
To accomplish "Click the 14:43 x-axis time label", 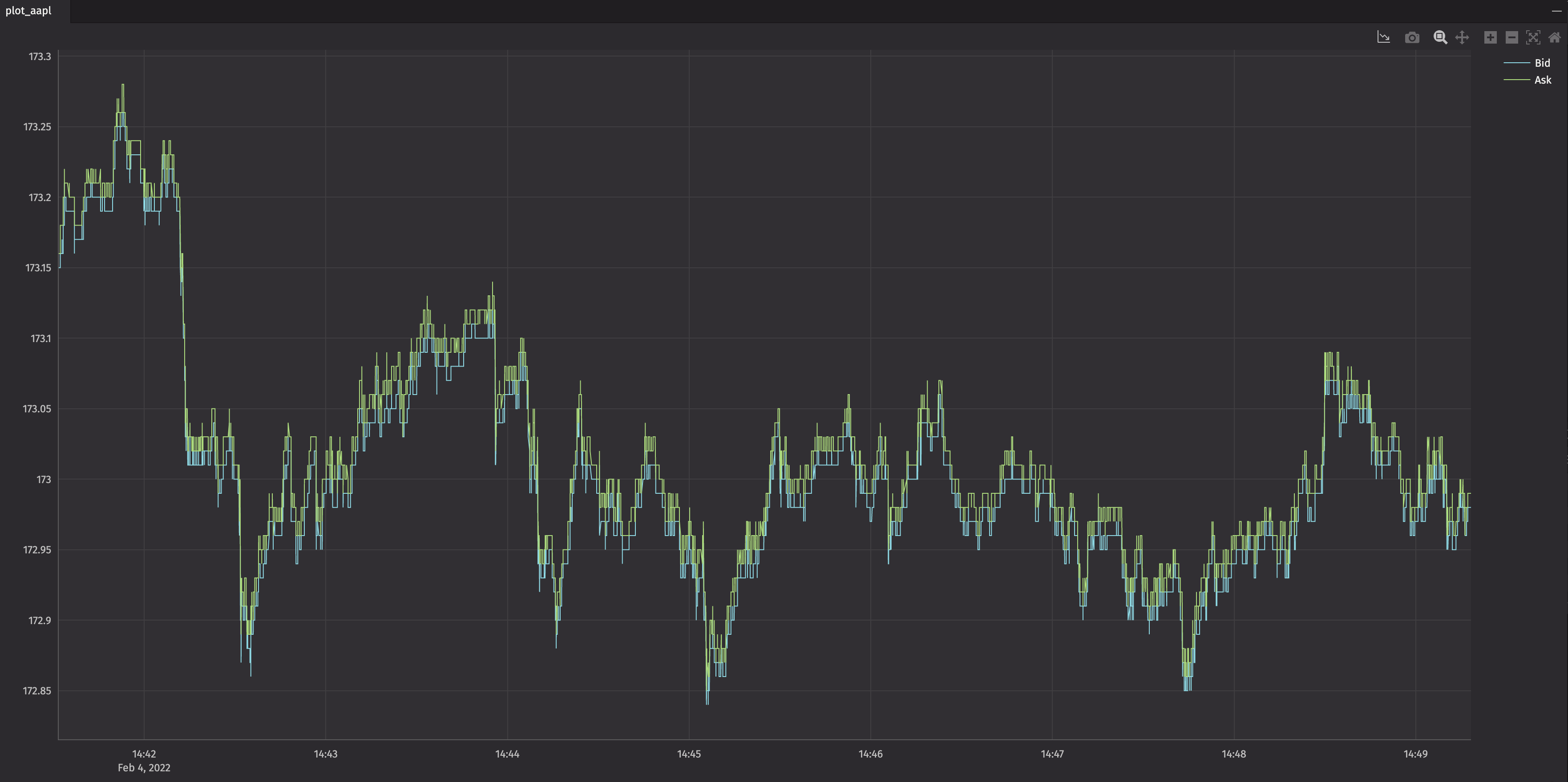I will pyautogui.click(x=326, y=754).
